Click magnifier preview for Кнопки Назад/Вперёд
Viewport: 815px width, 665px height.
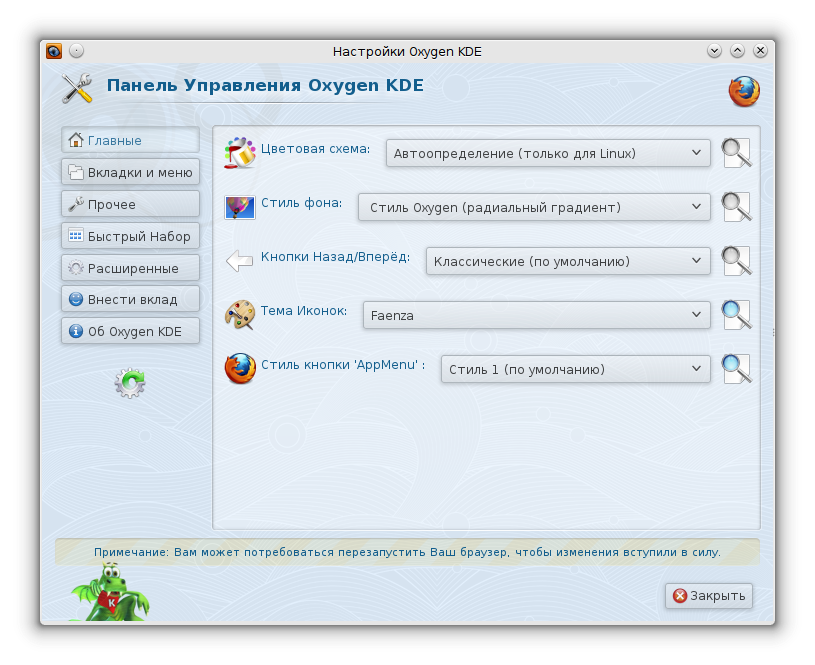pos(737,261)
